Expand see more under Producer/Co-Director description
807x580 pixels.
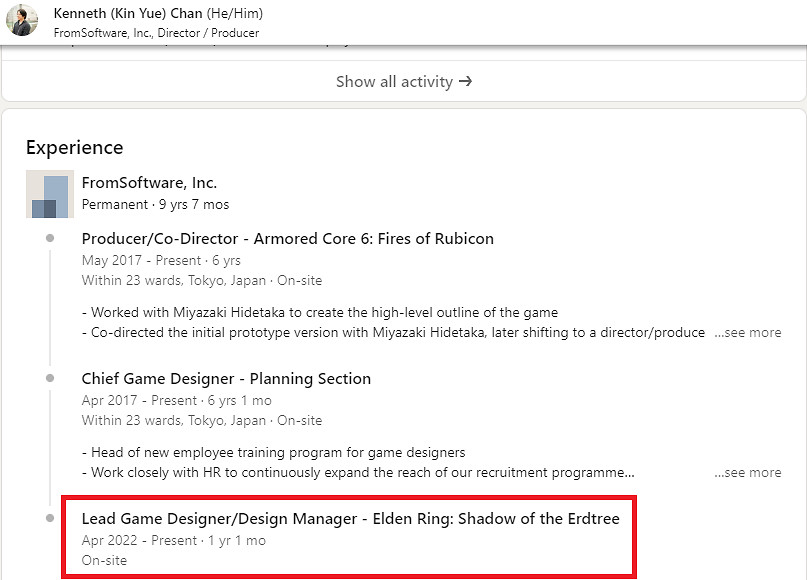[747, 332]
